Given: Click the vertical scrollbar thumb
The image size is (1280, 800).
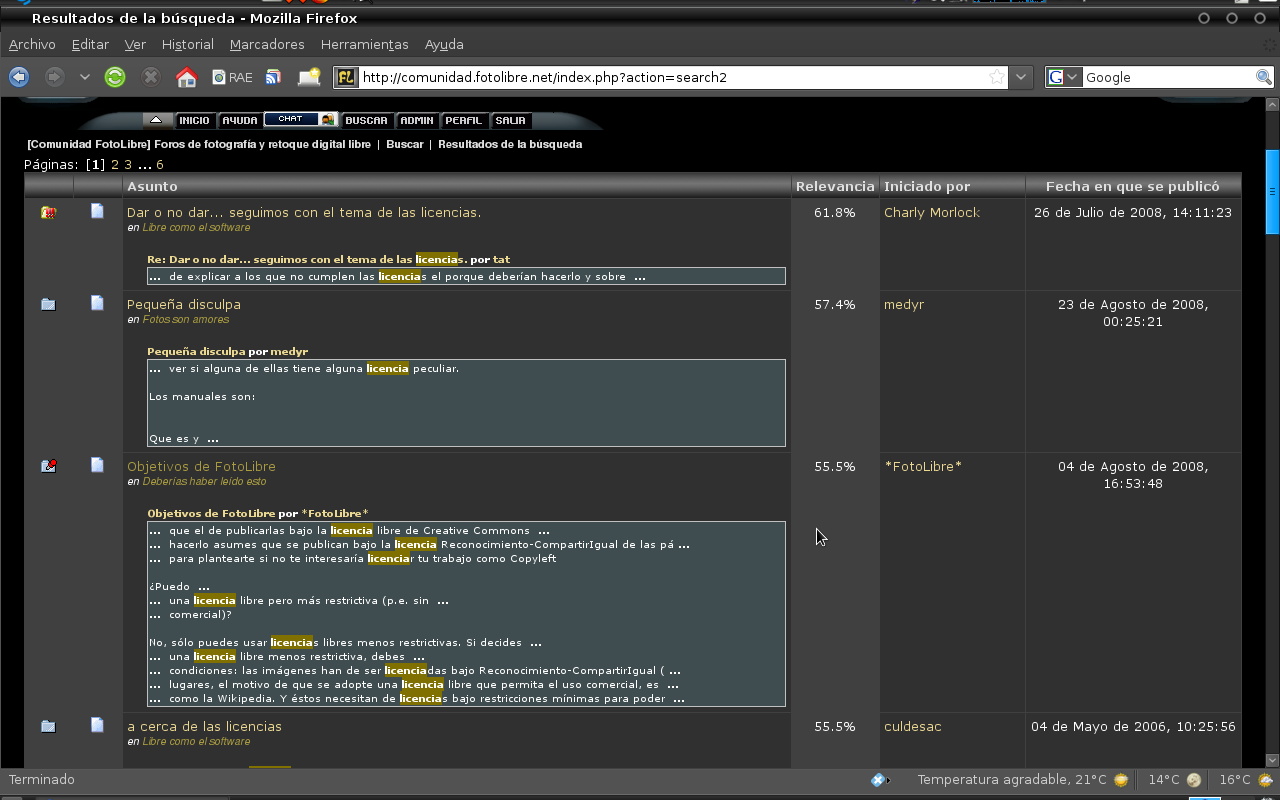Looking at the screenshot, I should coord(1272,191).
